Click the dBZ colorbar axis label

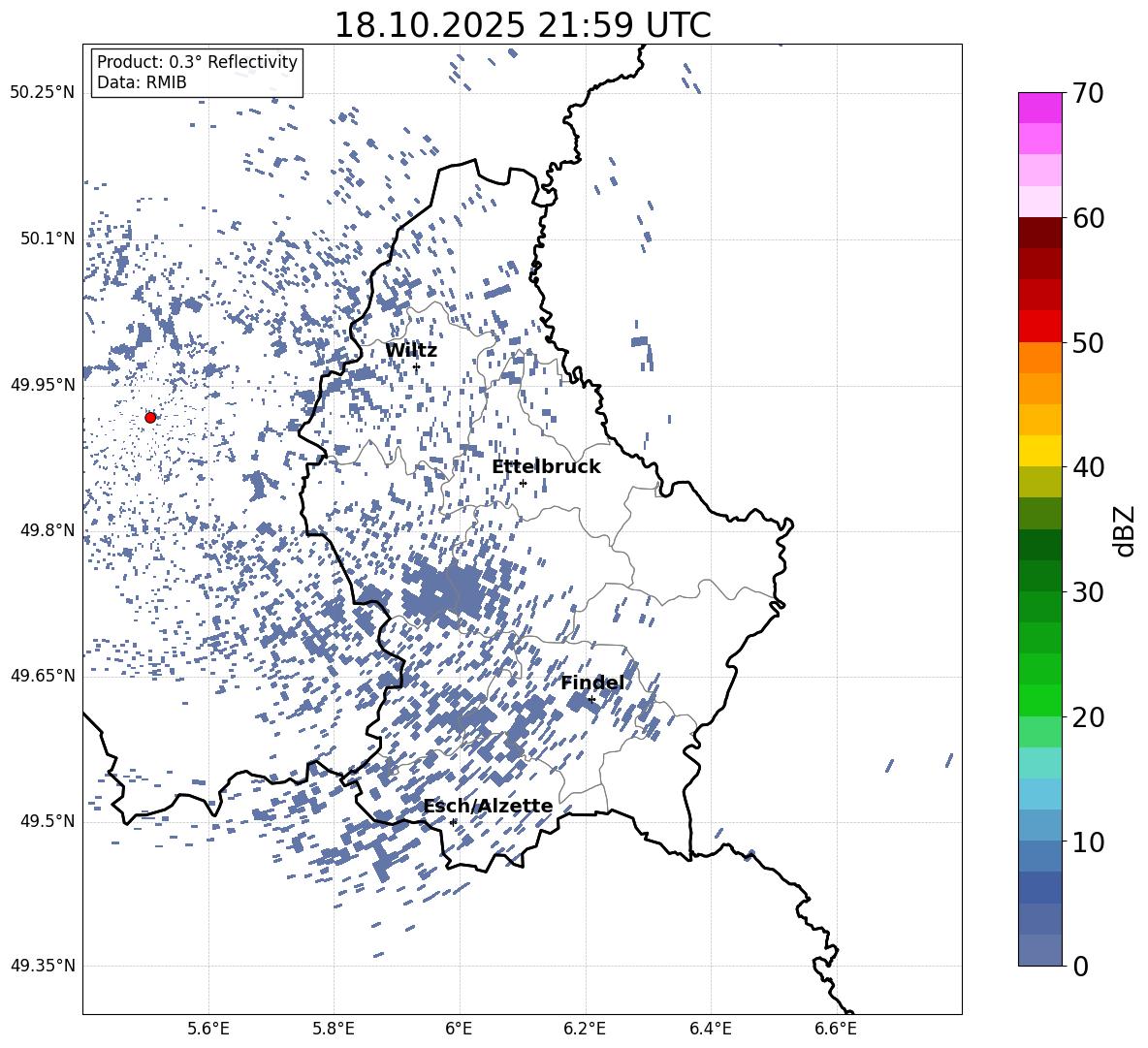click(1126, 530)
